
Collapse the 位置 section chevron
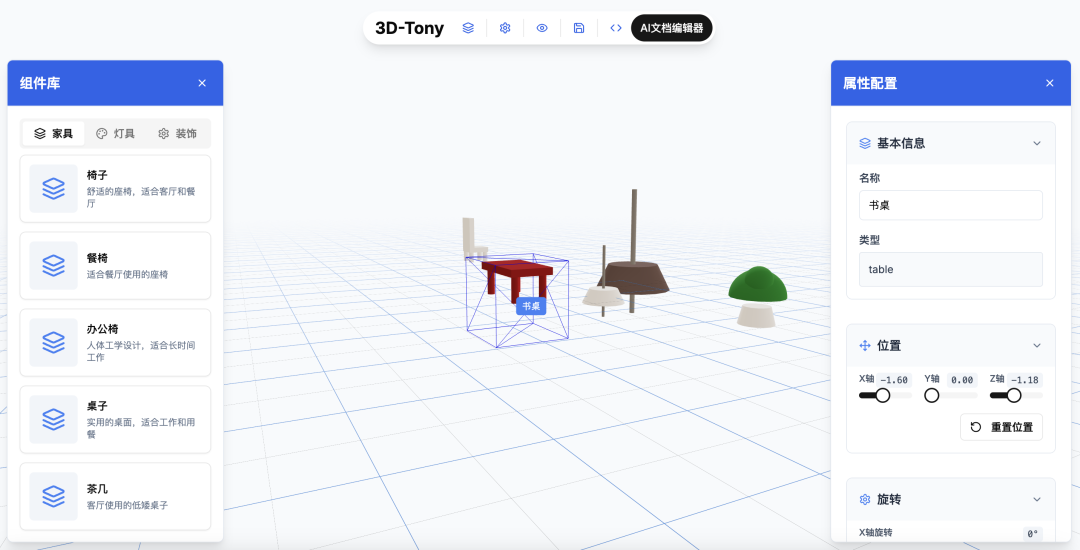tap(1037, 346)
